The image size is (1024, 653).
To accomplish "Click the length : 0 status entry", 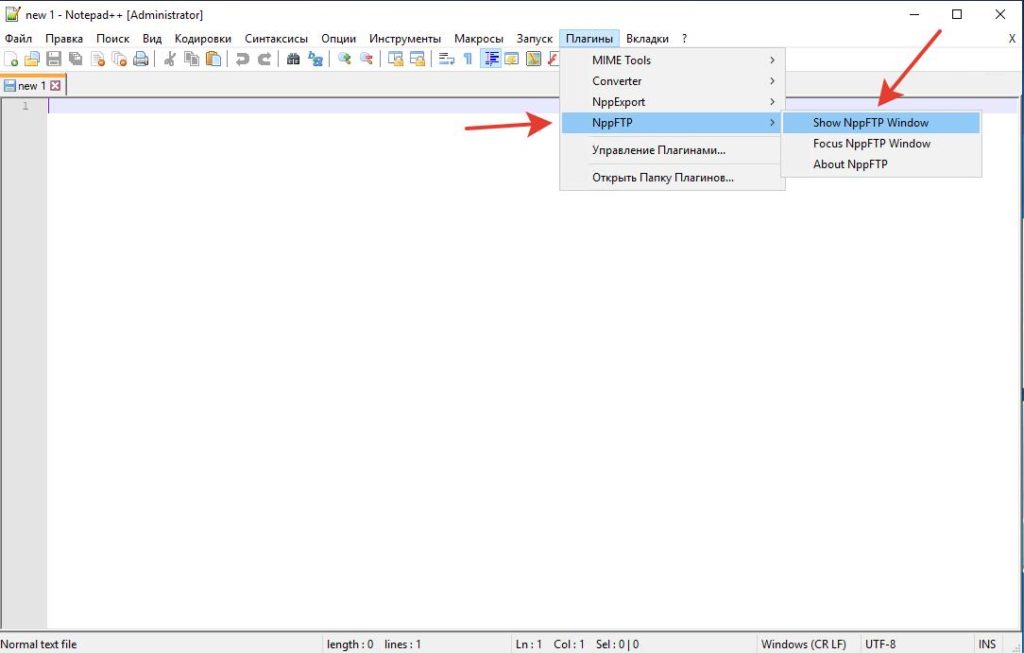I will coord(350,644).
